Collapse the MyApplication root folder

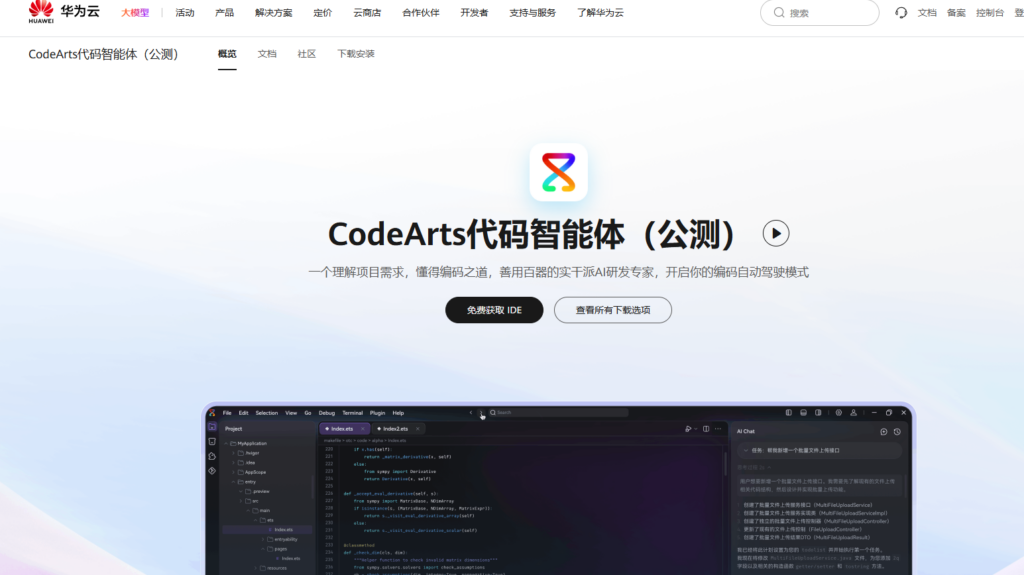click(x=227, y=443)
